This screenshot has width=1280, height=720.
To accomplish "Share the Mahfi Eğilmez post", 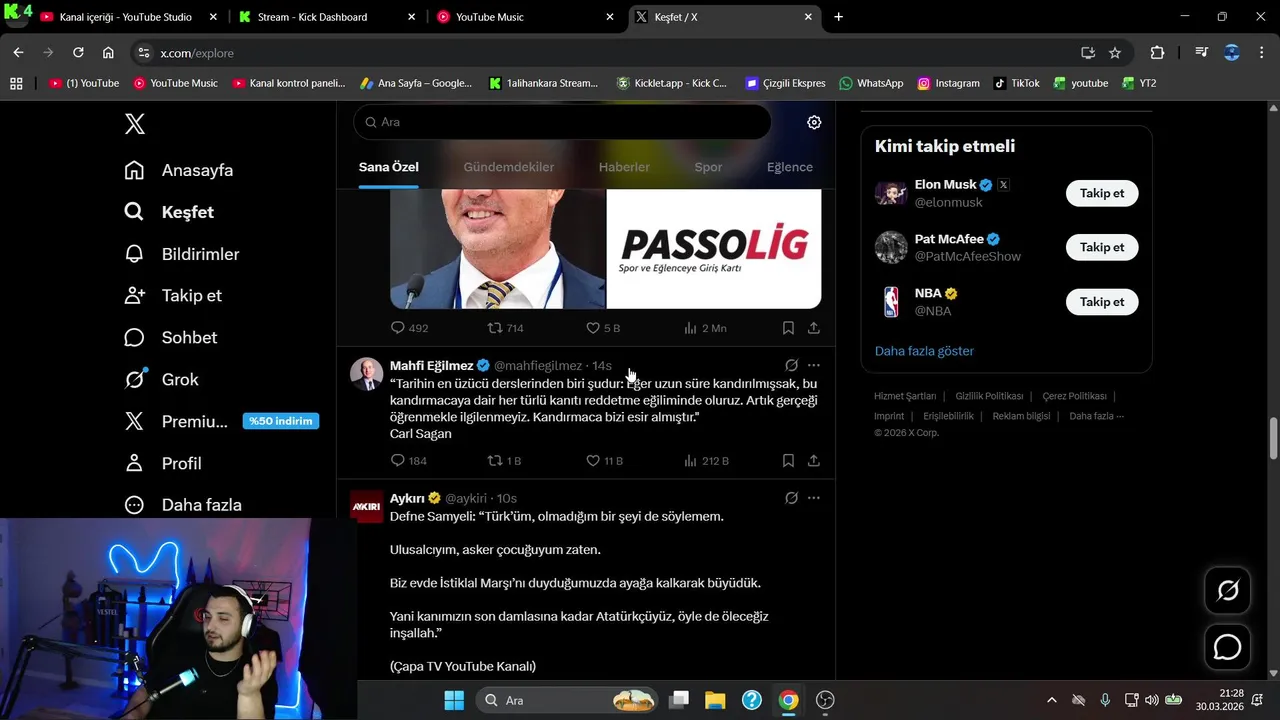I will click(814, 461).
